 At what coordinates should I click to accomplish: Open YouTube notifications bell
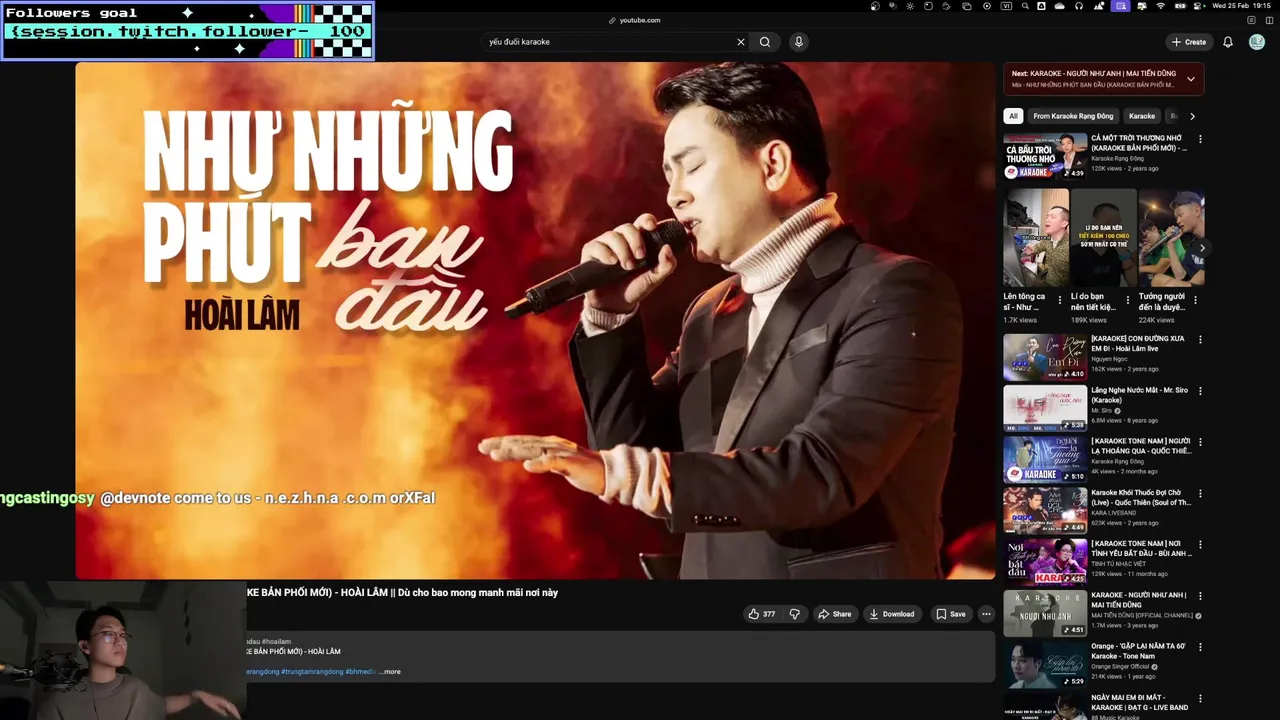coord(1228,42)
